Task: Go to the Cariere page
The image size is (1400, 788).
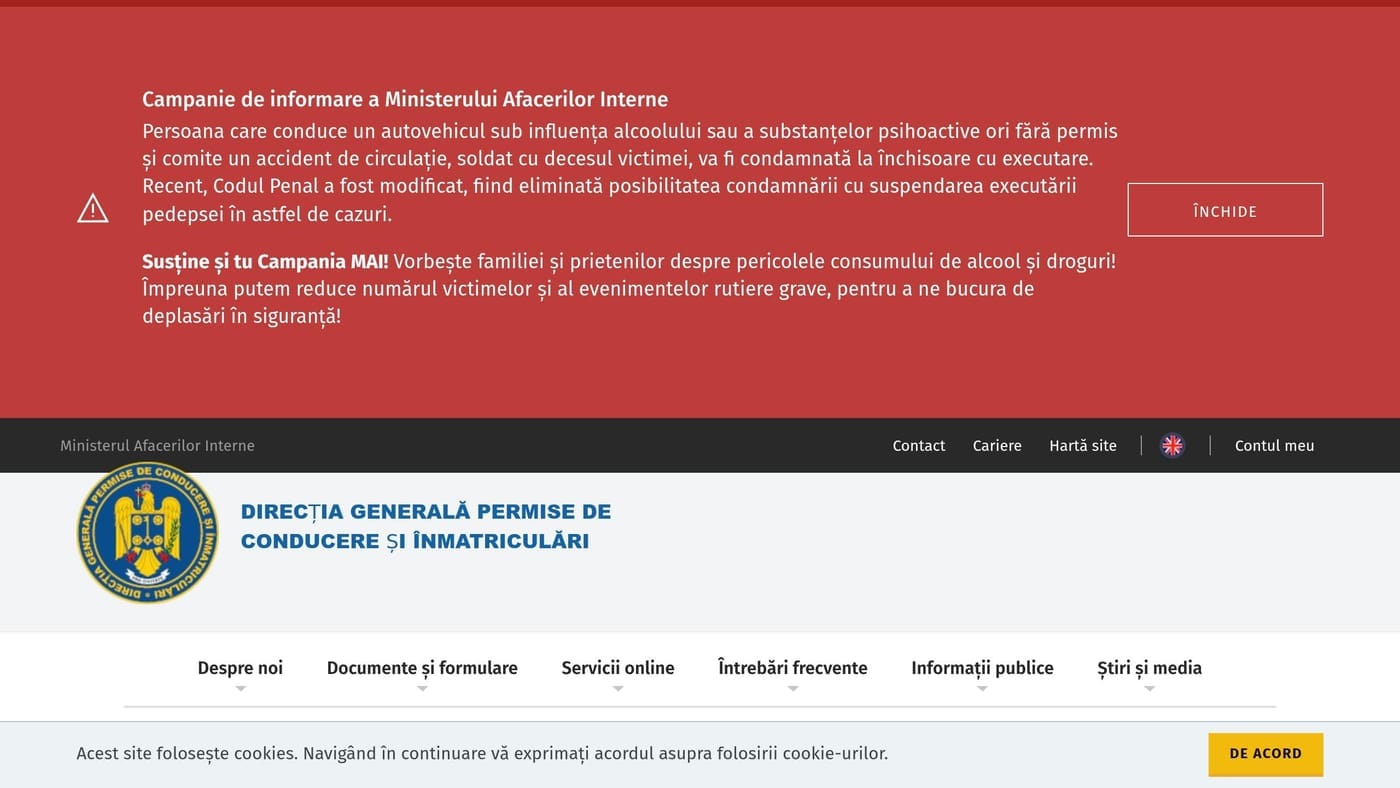Action: [x=997, y=446]
